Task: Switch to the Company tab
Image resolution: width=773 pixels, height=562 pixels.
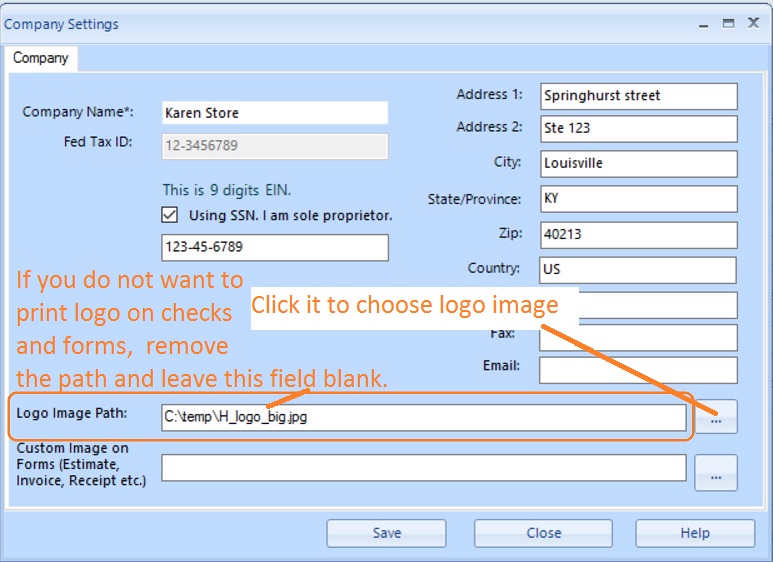Action: pyautogui.click(x=41, y=58)
